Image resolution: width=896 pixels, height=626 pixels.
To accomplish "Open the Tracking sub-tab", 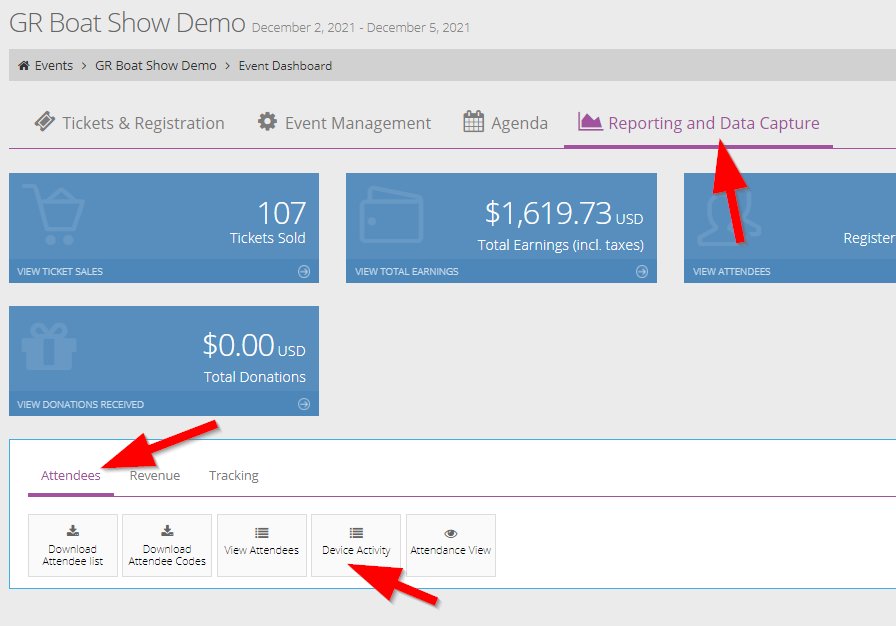I will [234, 475].
